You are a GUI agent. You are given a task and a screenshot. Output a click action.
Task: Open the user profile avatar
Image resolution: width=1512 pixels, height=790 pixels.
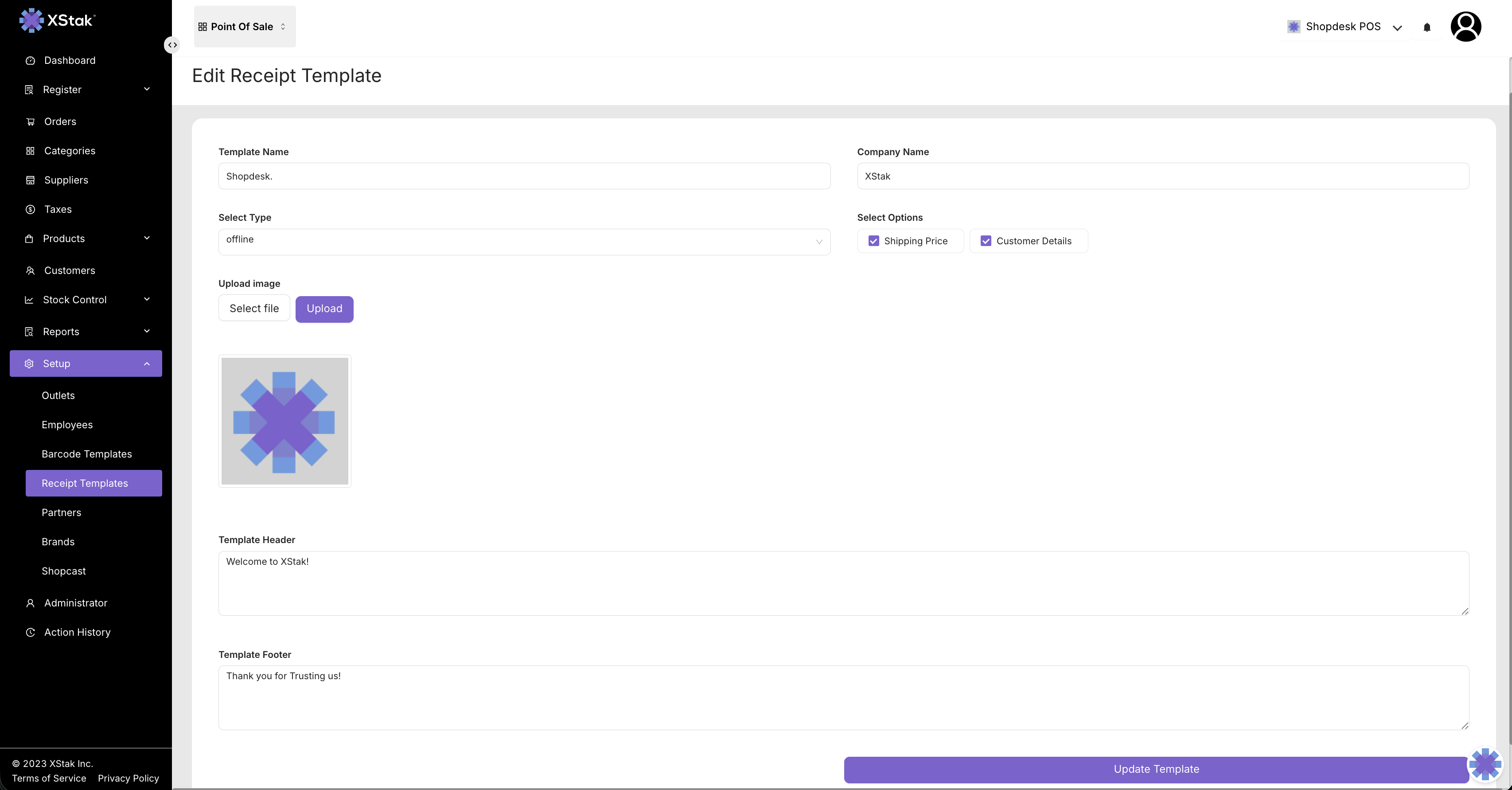(1465, 27)
